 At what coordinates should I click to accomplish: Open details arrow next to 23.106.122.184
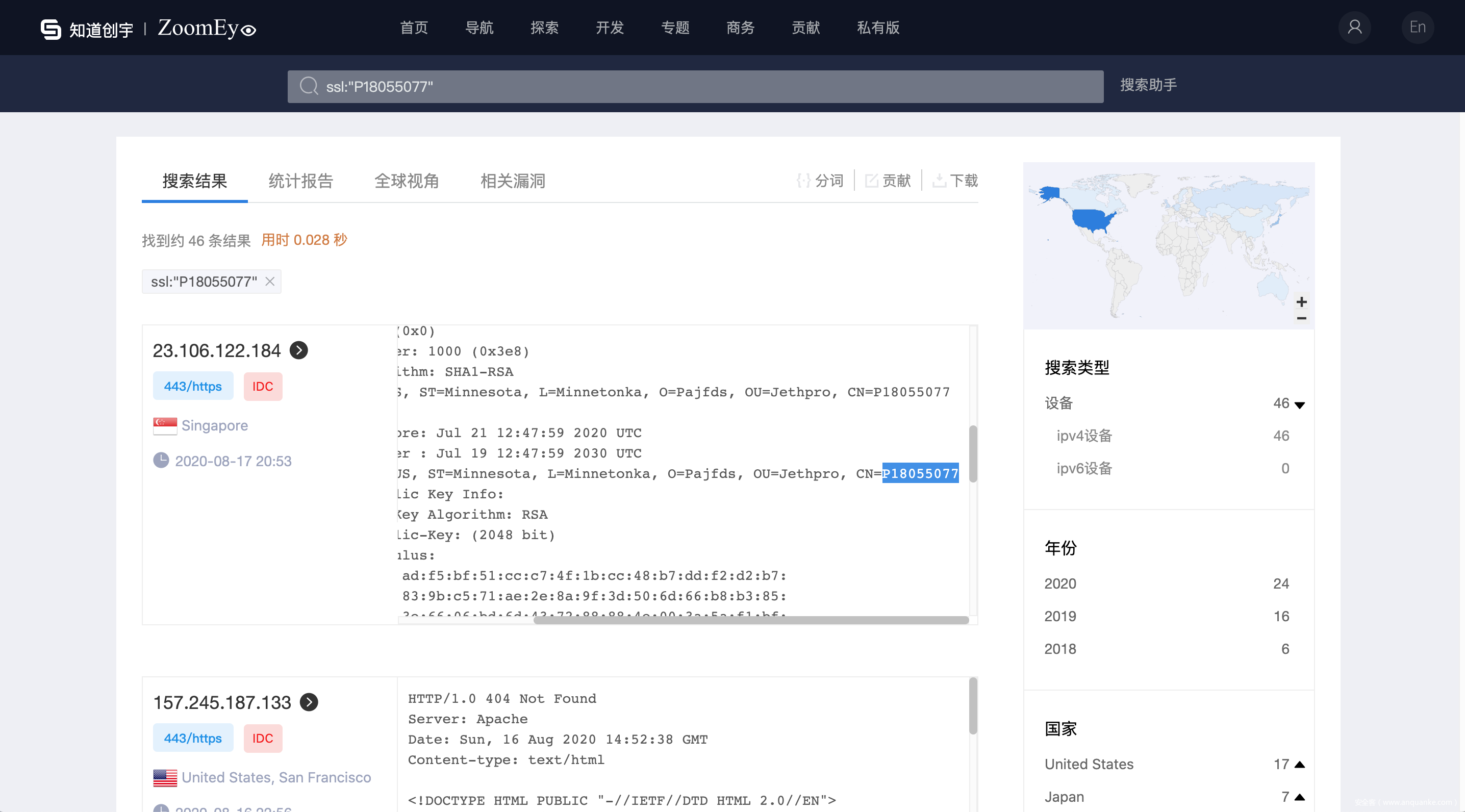click(298, 350)
